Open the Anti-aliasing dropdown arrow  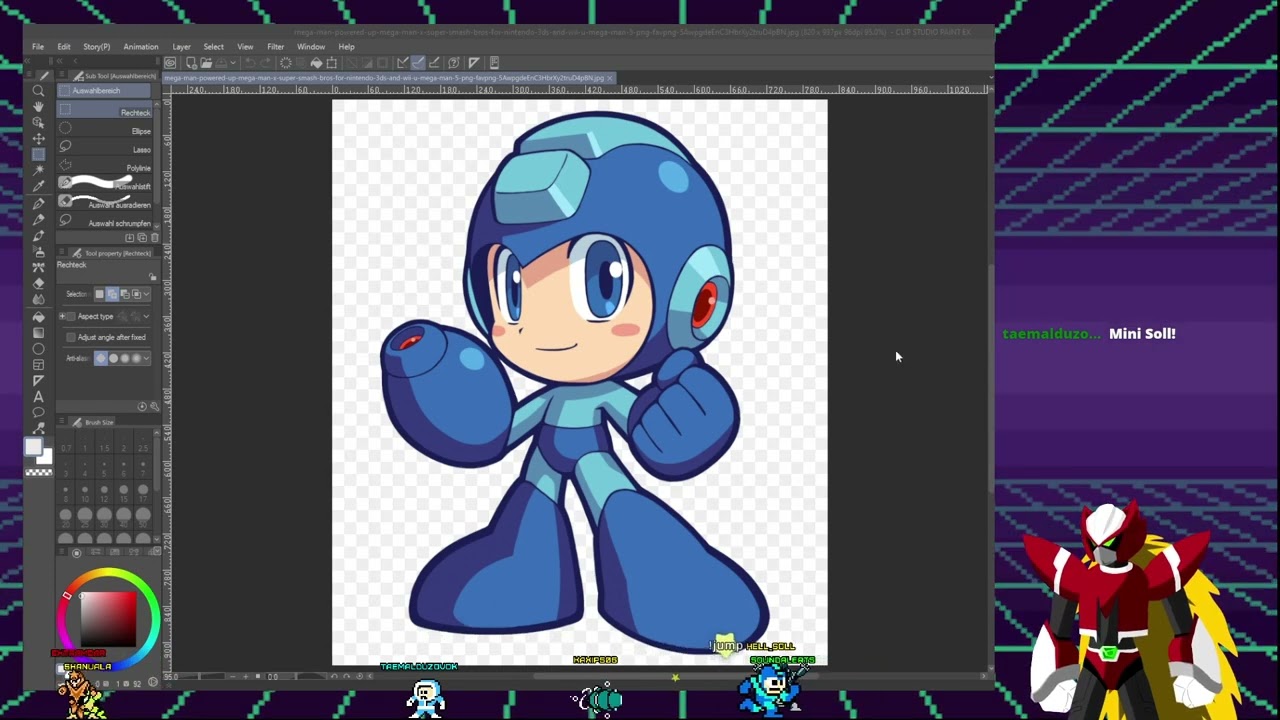tap(146, 359)
